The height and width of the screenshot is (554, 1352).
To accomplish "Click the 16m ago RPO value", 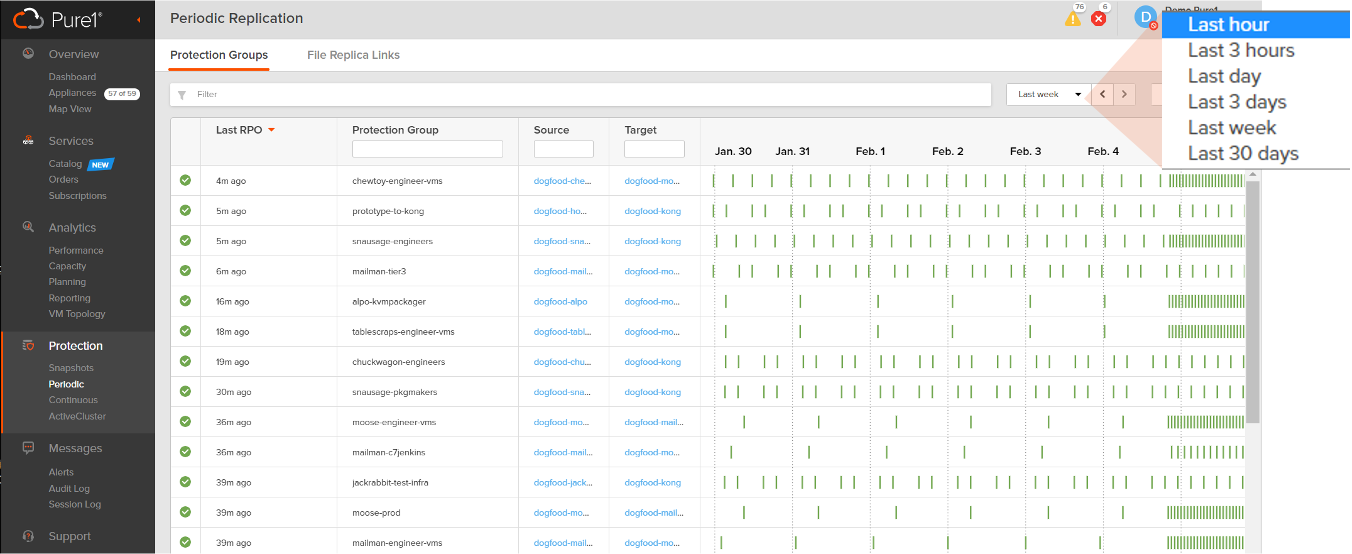I will pyautogui.click(x=233, y=301).
